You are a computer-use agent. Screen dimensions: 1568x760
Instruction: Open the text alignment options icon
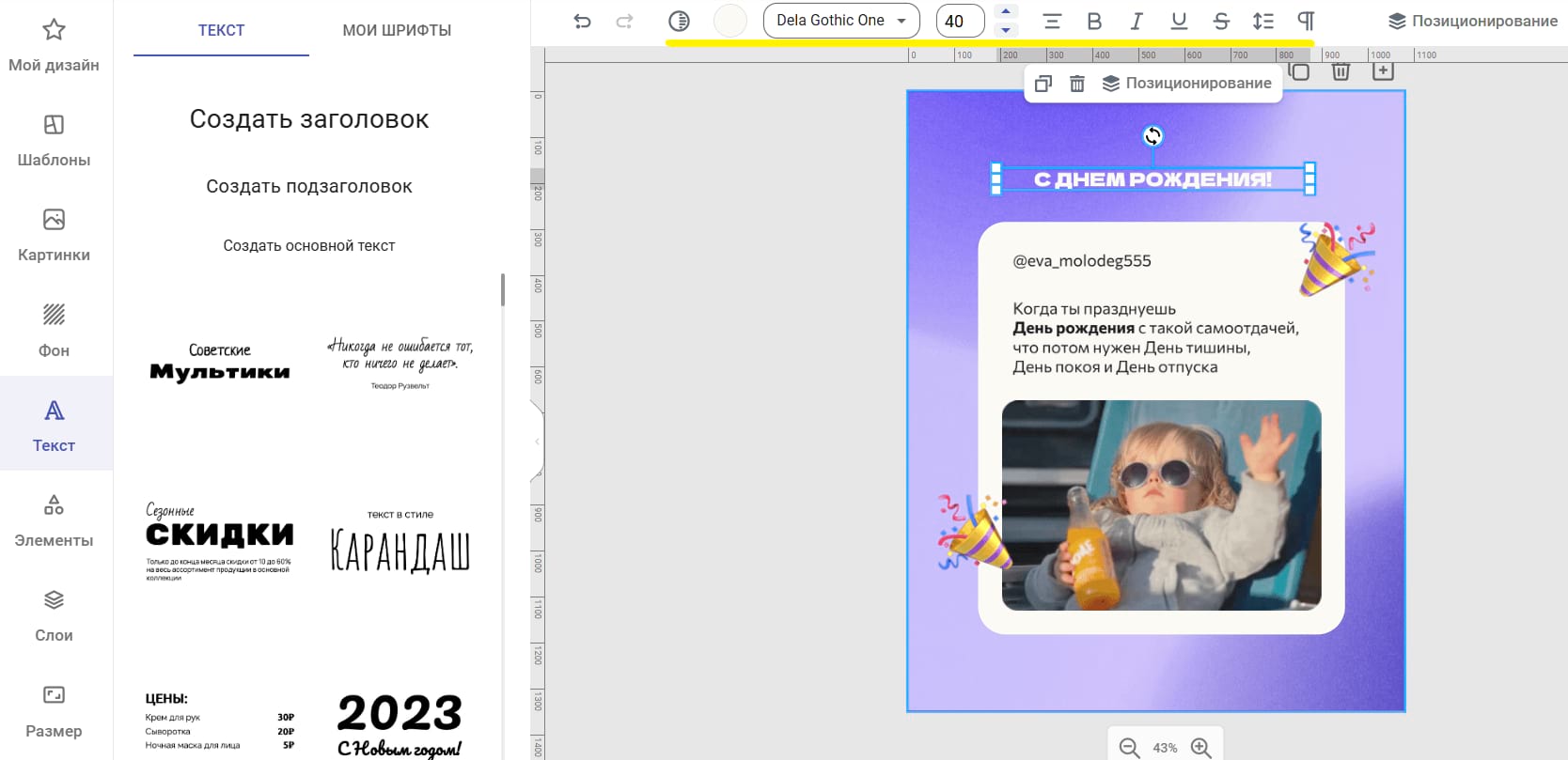click(1052, 21)
